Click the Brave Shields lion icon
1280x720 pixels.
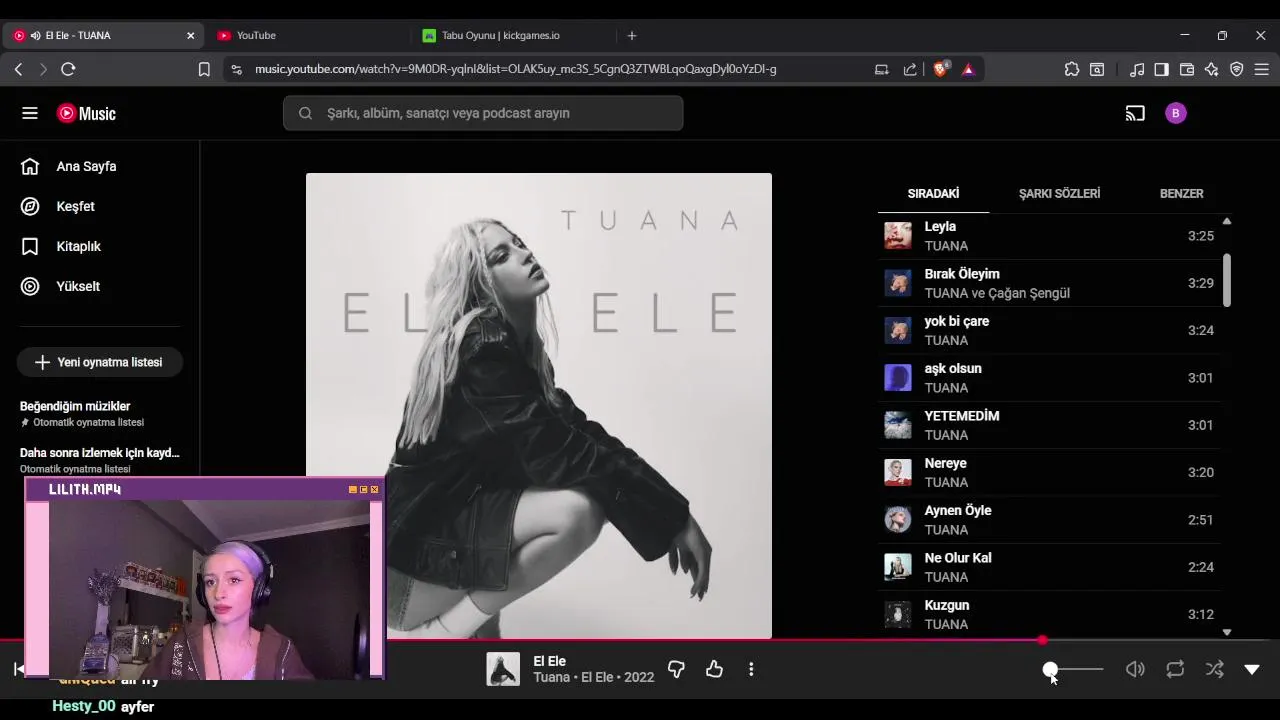click(941, 69)
